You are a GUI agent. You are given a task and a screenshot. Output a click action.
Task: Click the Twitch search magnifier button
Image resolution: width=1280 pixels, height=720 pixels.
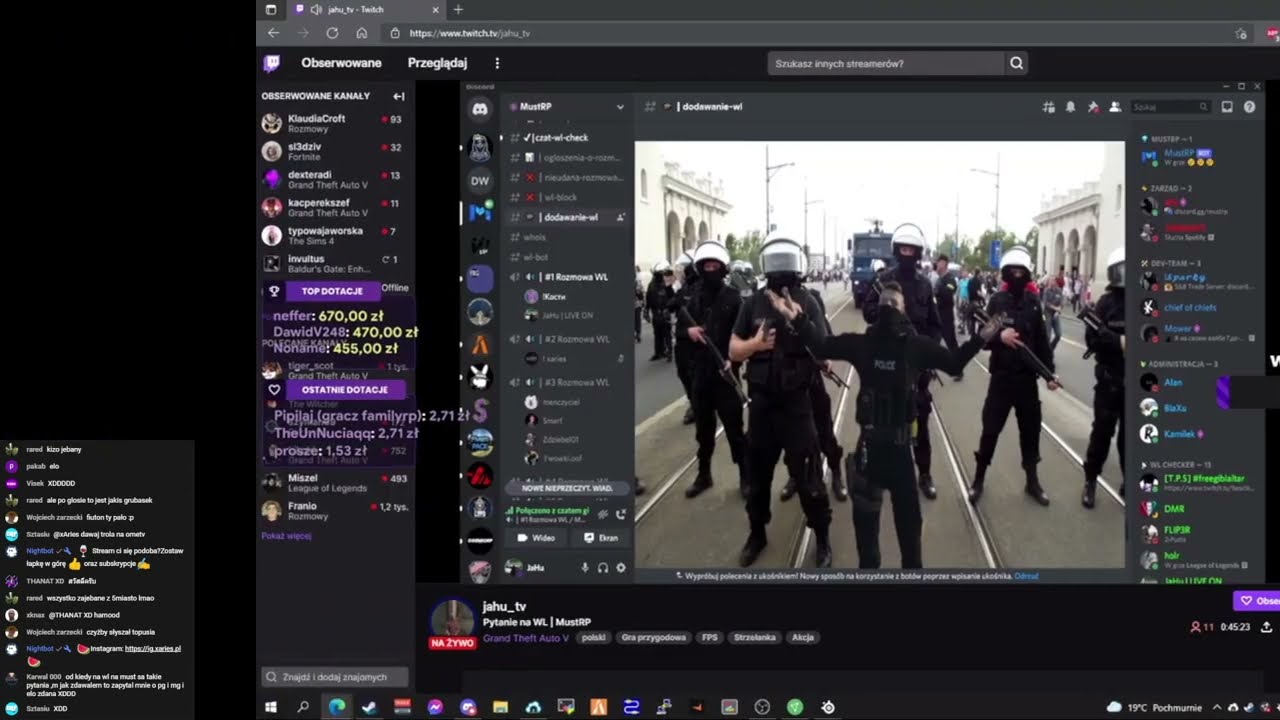pos(1016,63)
